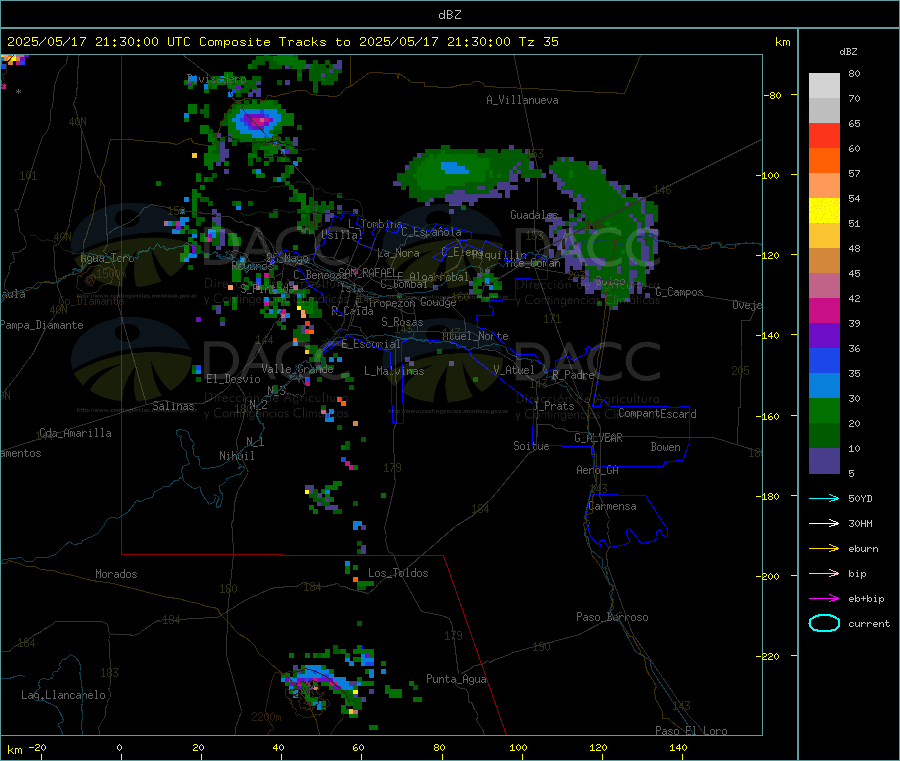Viewport: 900px width, 761px height.
Task: Click the Lag.Llancanelo label
Action: click(63, 695)
